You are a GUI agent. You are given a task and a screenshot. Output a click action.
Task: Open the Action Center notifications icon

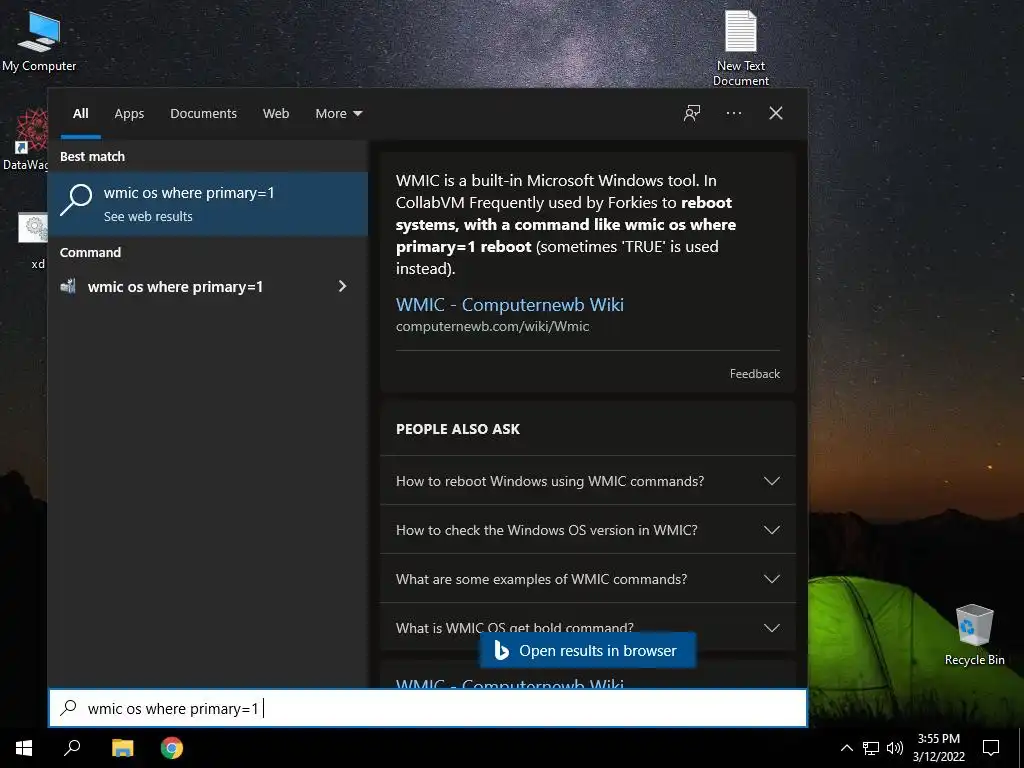[991, 748]
